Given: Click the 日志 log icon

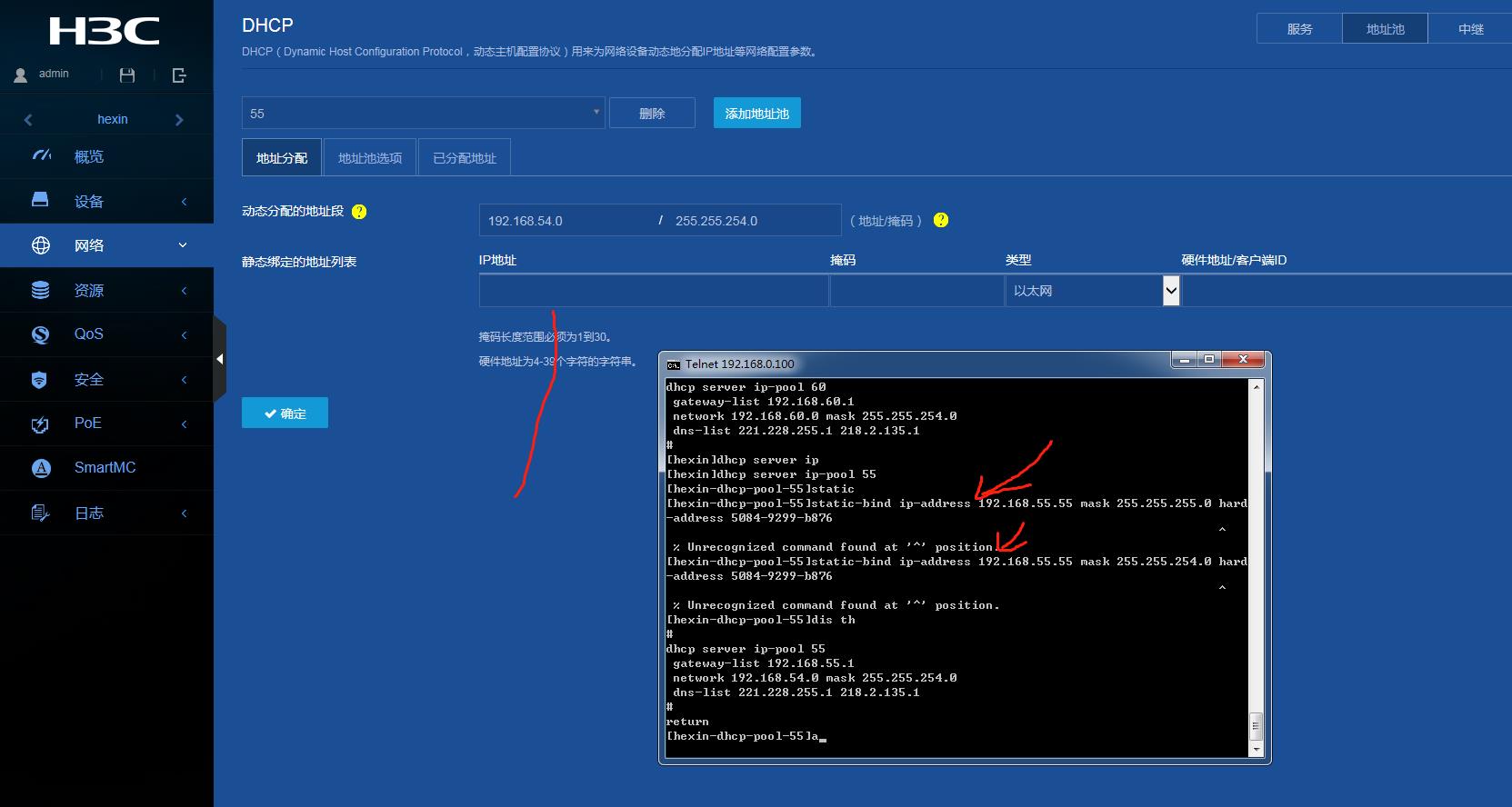Looking at the screenshot, I should (x=40, y=513).
